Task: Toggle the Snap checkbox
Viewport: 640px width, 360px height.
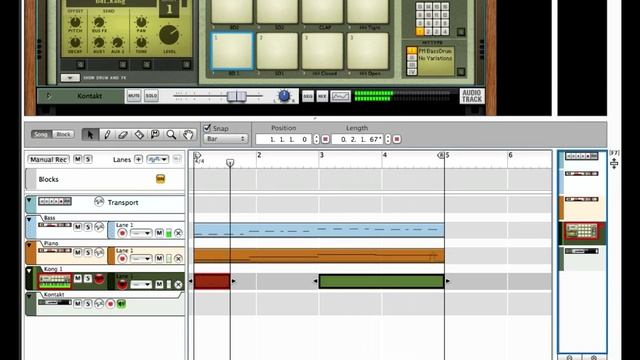Action: [x=207, y=128]
